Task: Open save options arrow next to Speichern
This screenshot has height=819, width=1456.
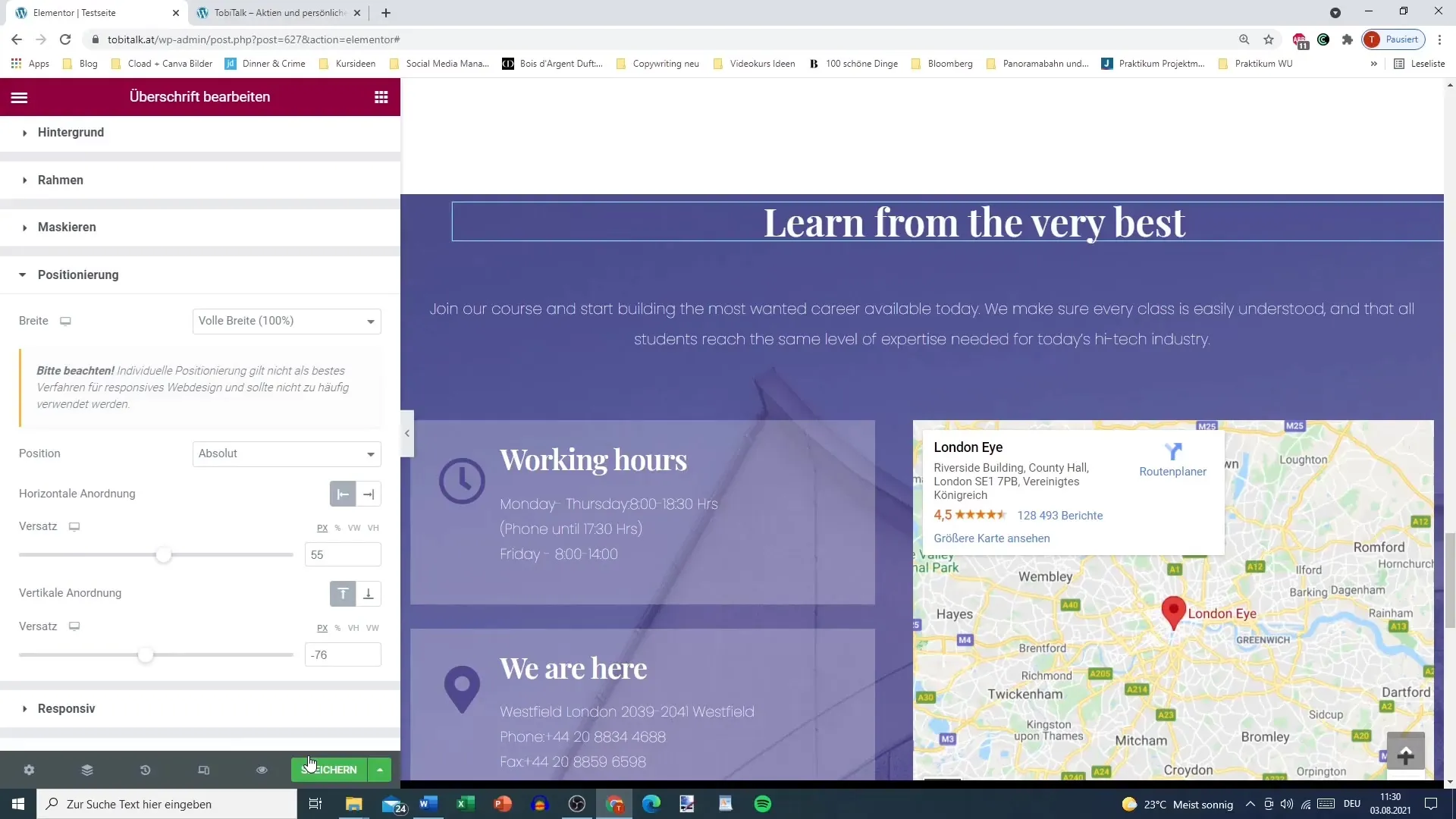Action: tap(380, 770)
